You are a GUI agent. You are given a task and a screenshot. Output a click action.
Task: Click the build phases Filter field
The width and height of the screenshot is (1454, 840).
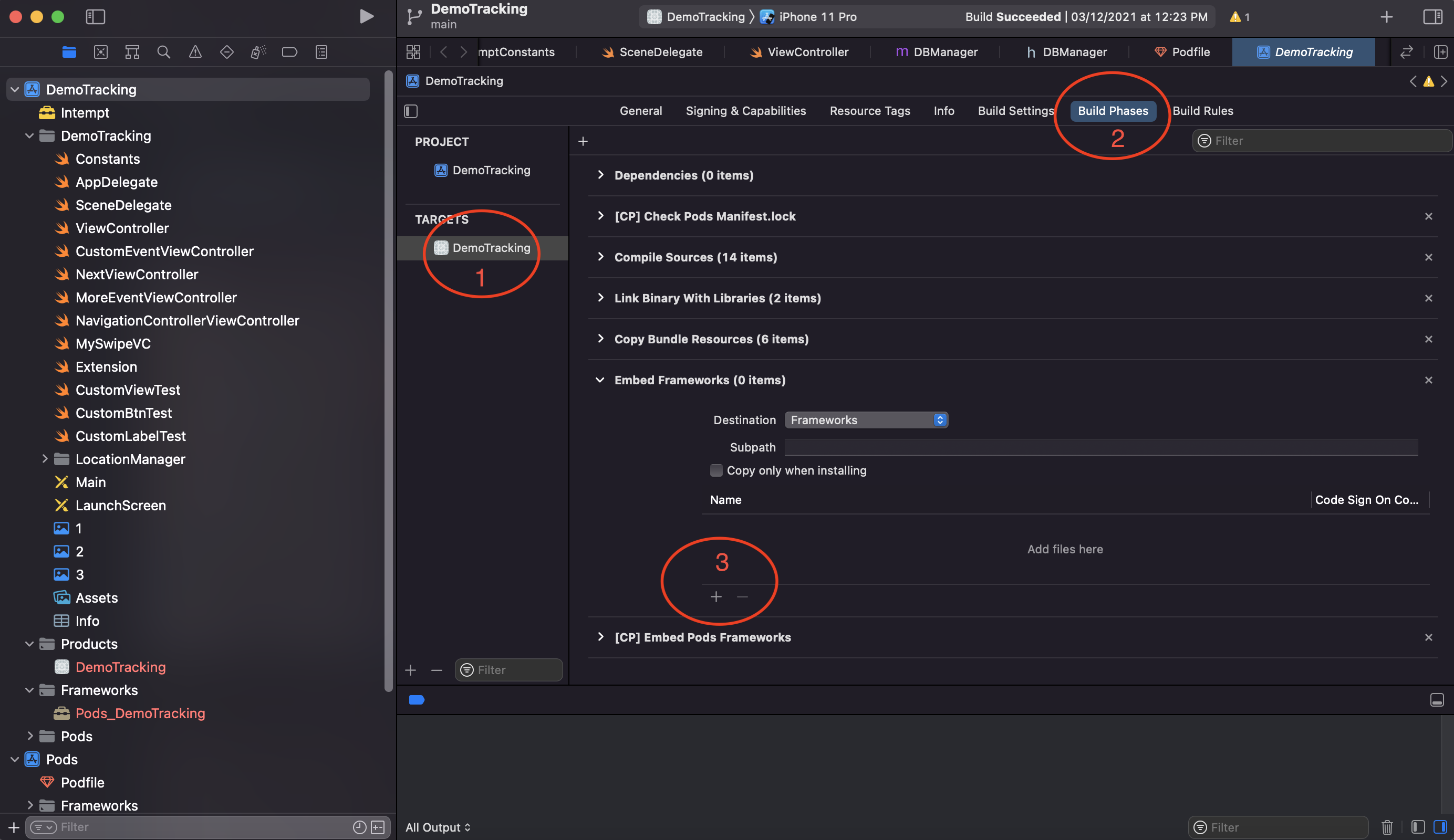[1322, 141]
